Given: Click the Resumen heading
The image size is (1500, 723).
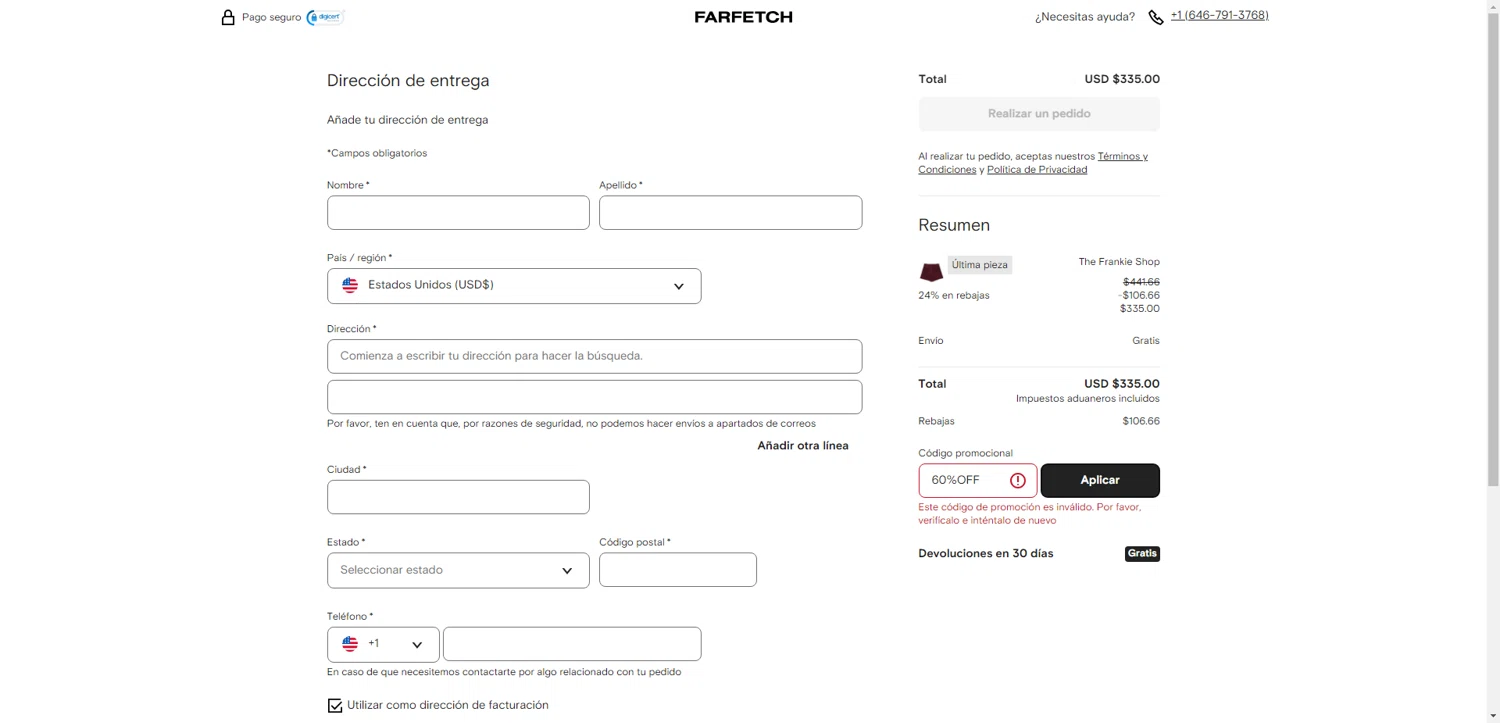Looking at the screenshot, I should tap(954, 225).
